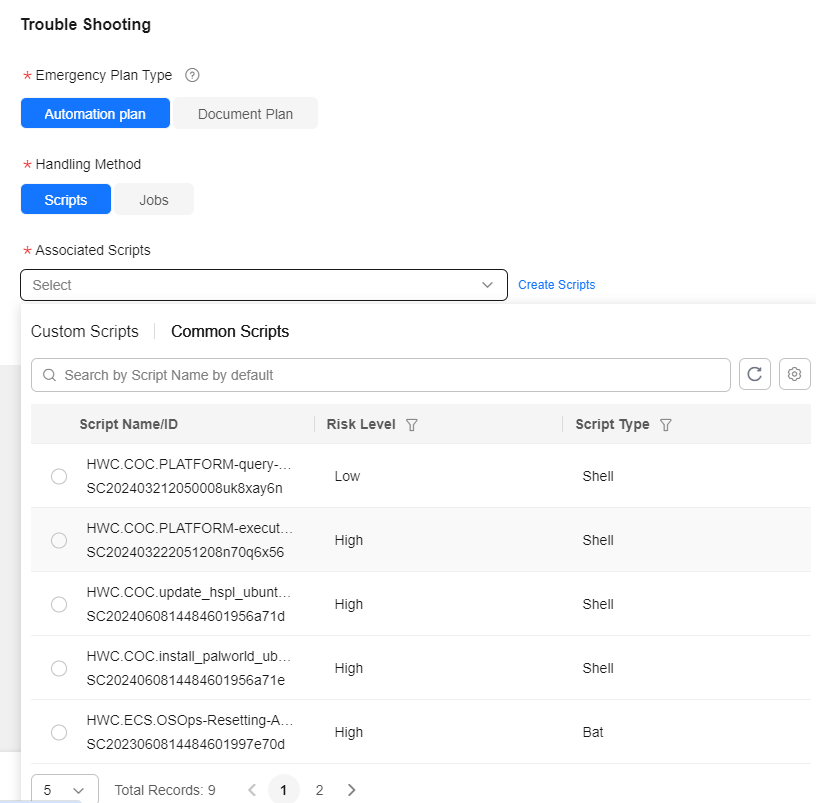Open Emergency Plan Type help tooltip icon
816x803 pixels.
click(x=192, y=75)
